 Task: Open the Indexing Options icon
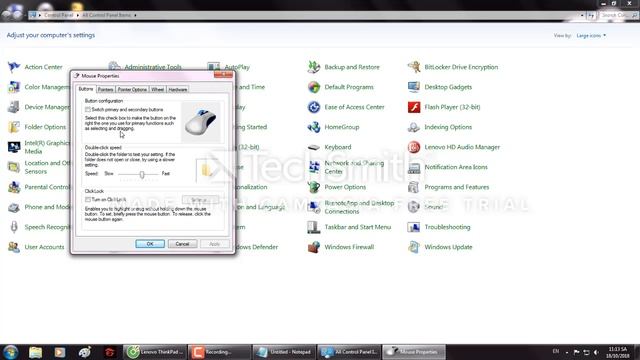tap(414, 127)
